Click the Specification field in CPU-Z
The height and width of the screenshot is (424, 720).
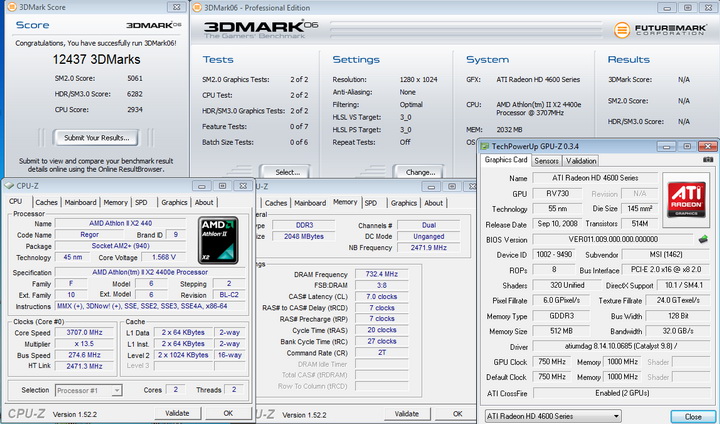click(x=150, y=272)
